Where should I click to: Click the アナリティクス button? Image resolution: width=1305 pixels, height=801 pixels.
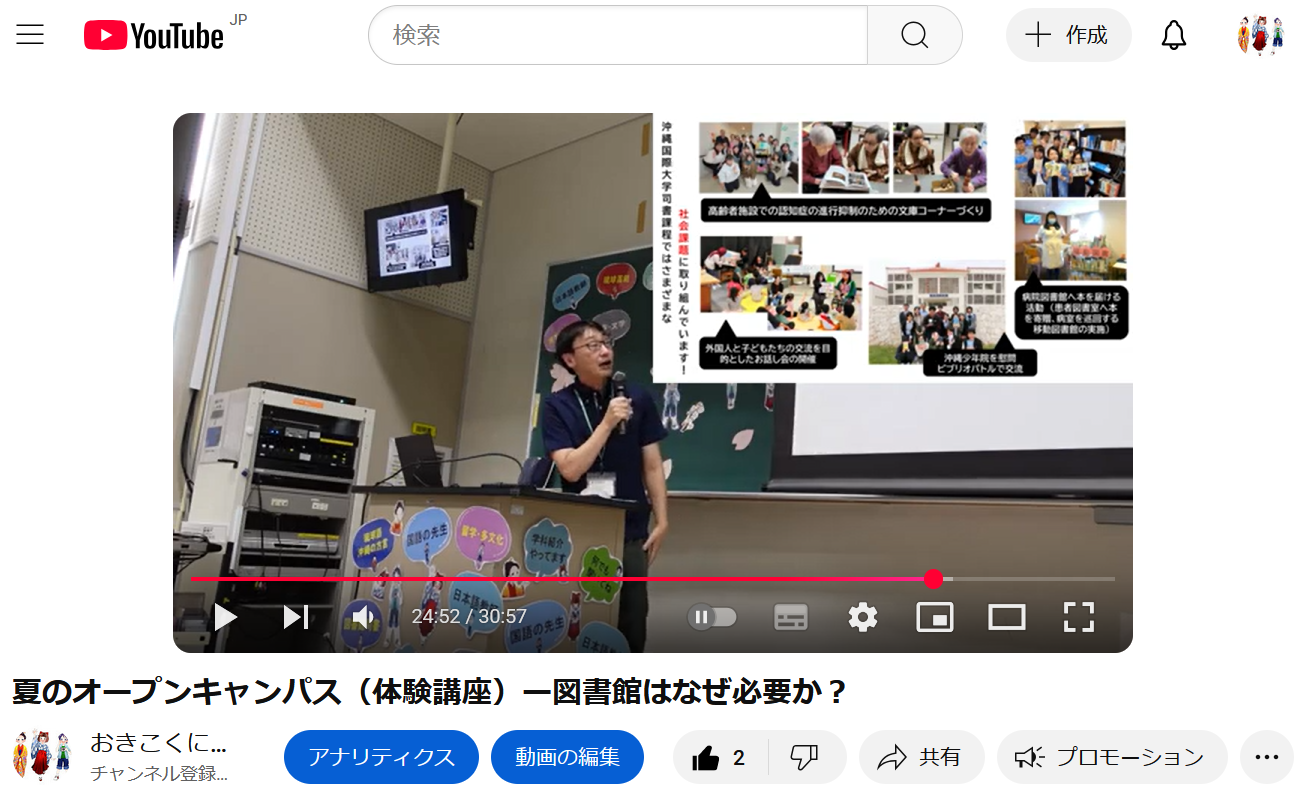381,758
